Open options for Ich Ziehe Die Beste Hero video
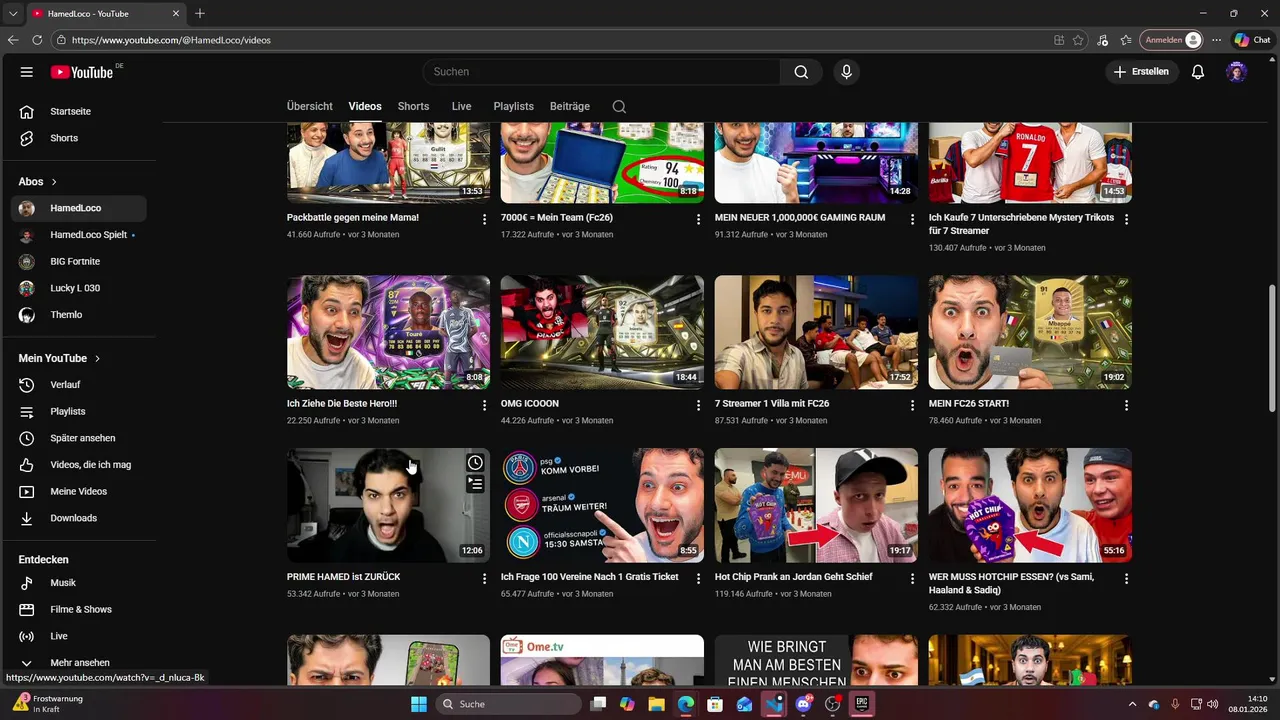The width and height of the screenshot is (1280, 720). (x=485, y=405)
